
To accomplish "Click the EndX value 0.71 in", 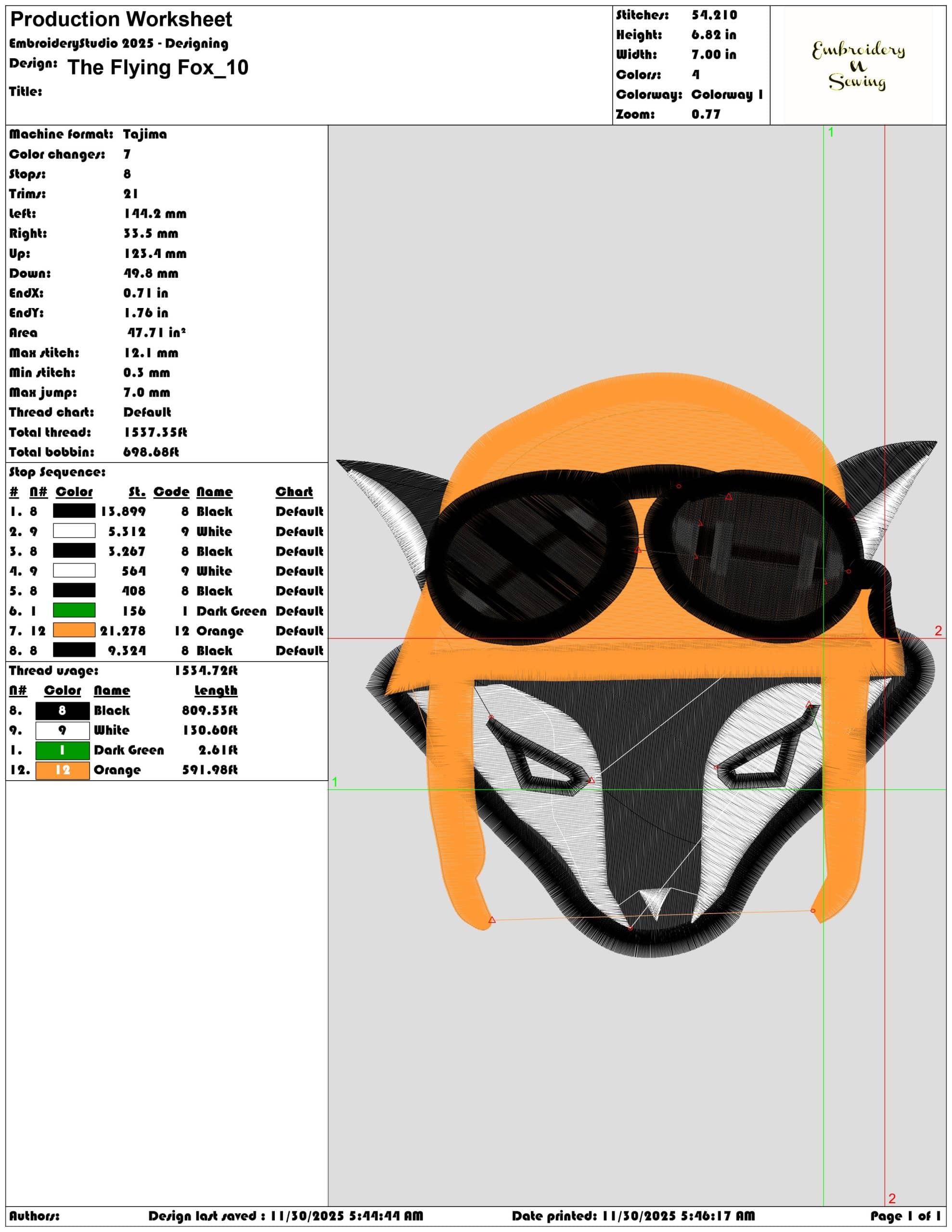I will point(146,294).
